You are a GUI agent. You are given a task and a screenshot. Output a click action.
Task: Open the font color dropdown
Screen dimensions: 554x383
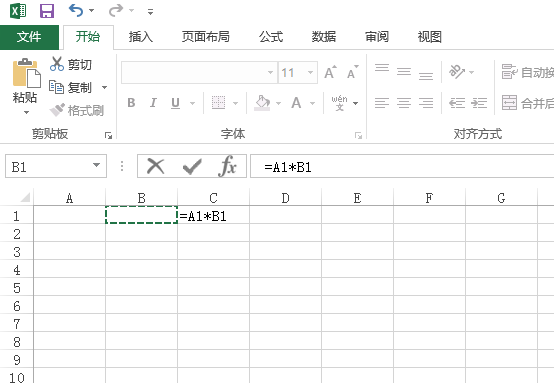coord(312,103)
